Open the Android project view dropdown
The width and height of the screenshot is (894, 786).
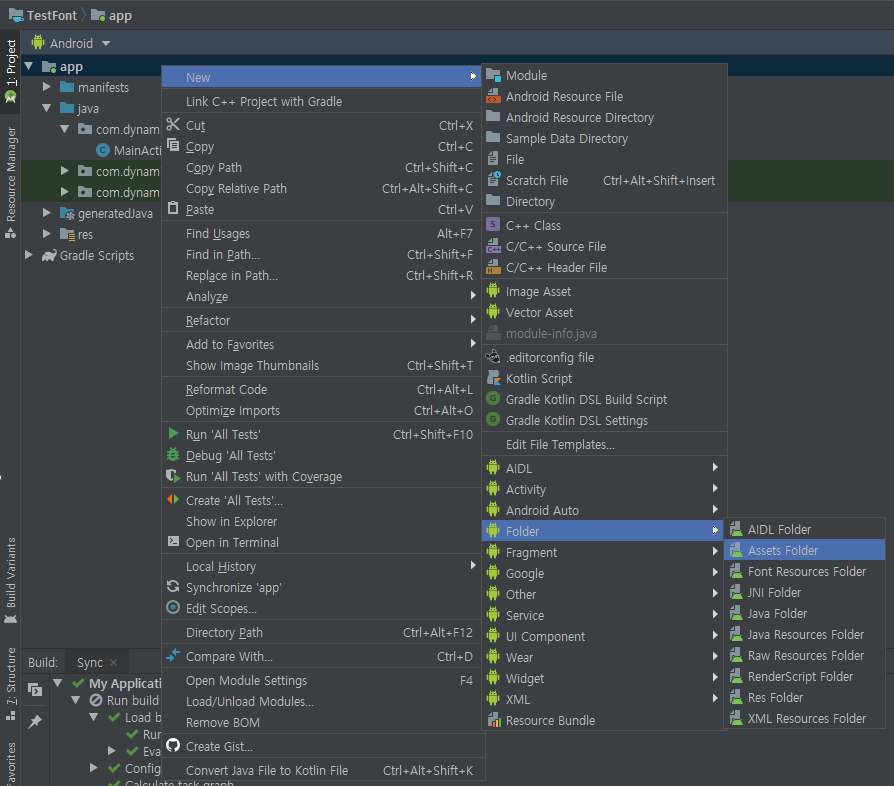[x=71, y=43]
